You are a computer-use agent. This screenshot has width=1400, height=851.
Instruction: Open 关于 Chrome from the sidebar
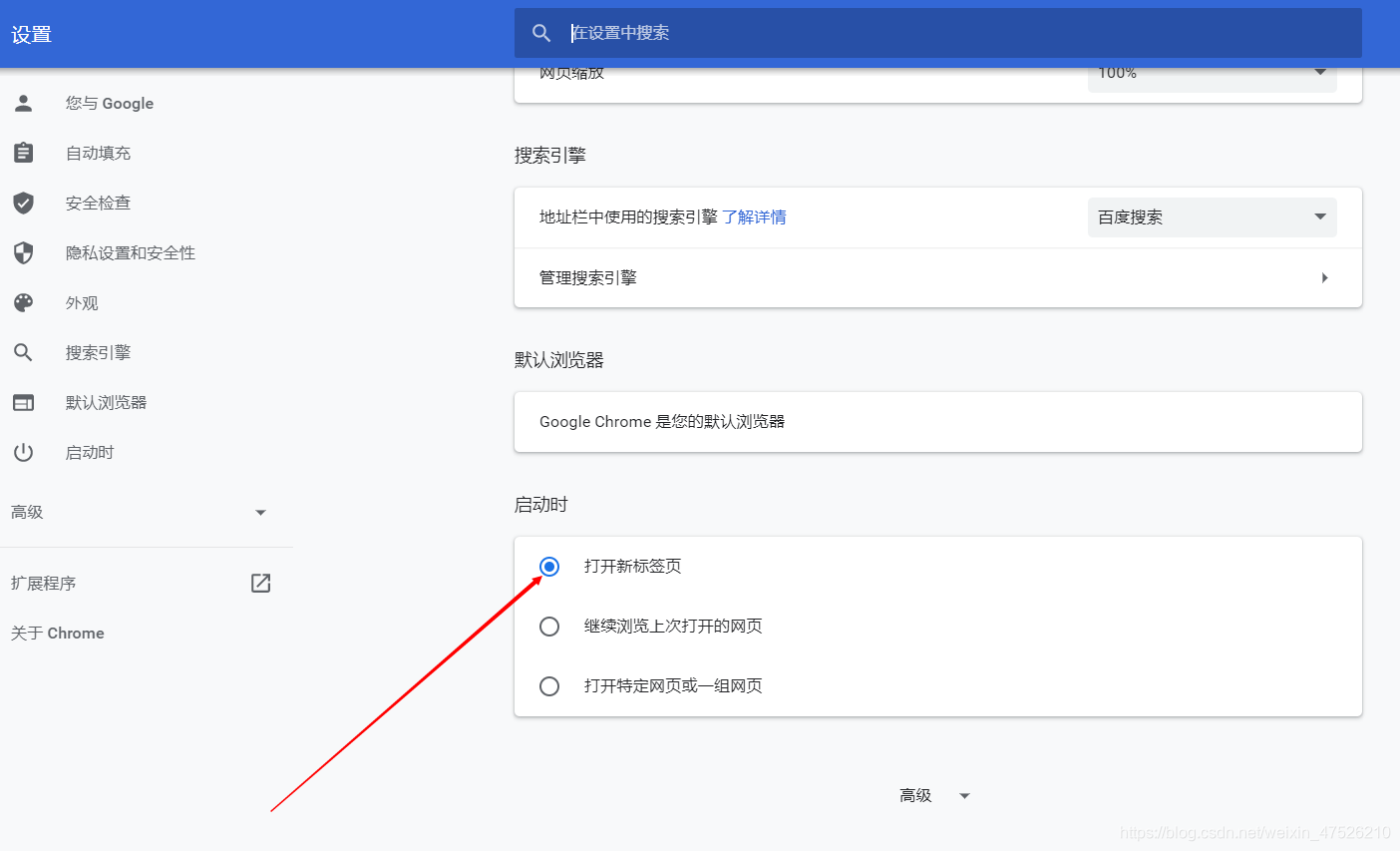pos(57,633)
